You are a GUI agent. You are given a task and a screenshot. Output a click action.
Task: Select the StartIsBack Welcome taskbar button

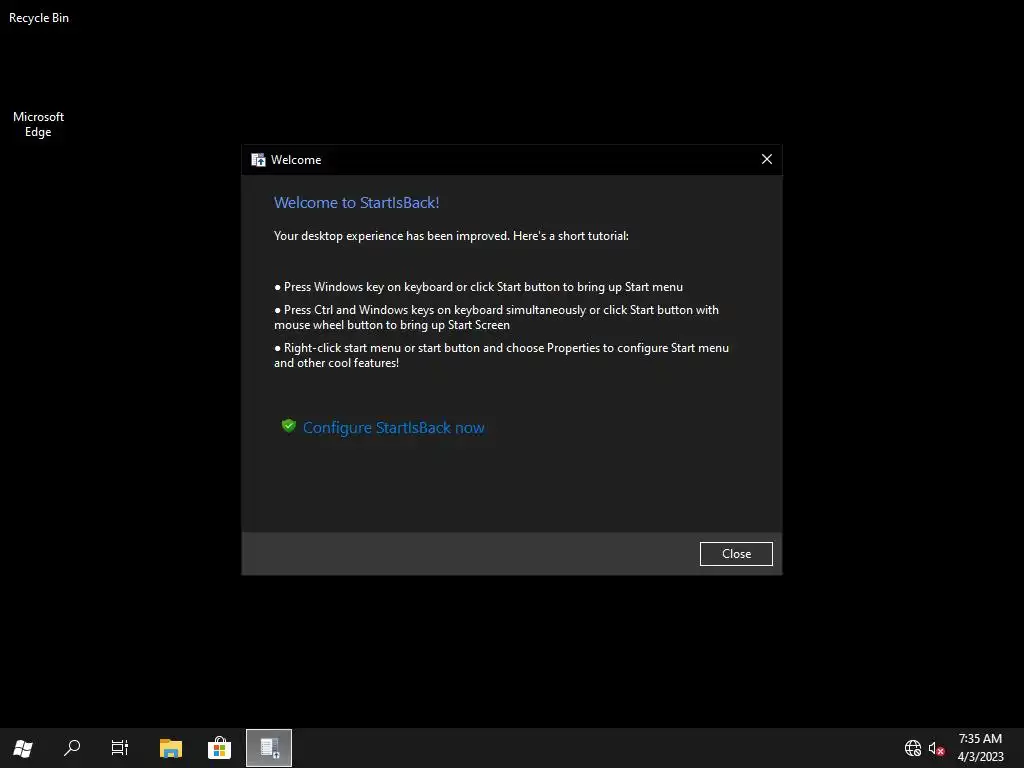click(x=269, y=748)
